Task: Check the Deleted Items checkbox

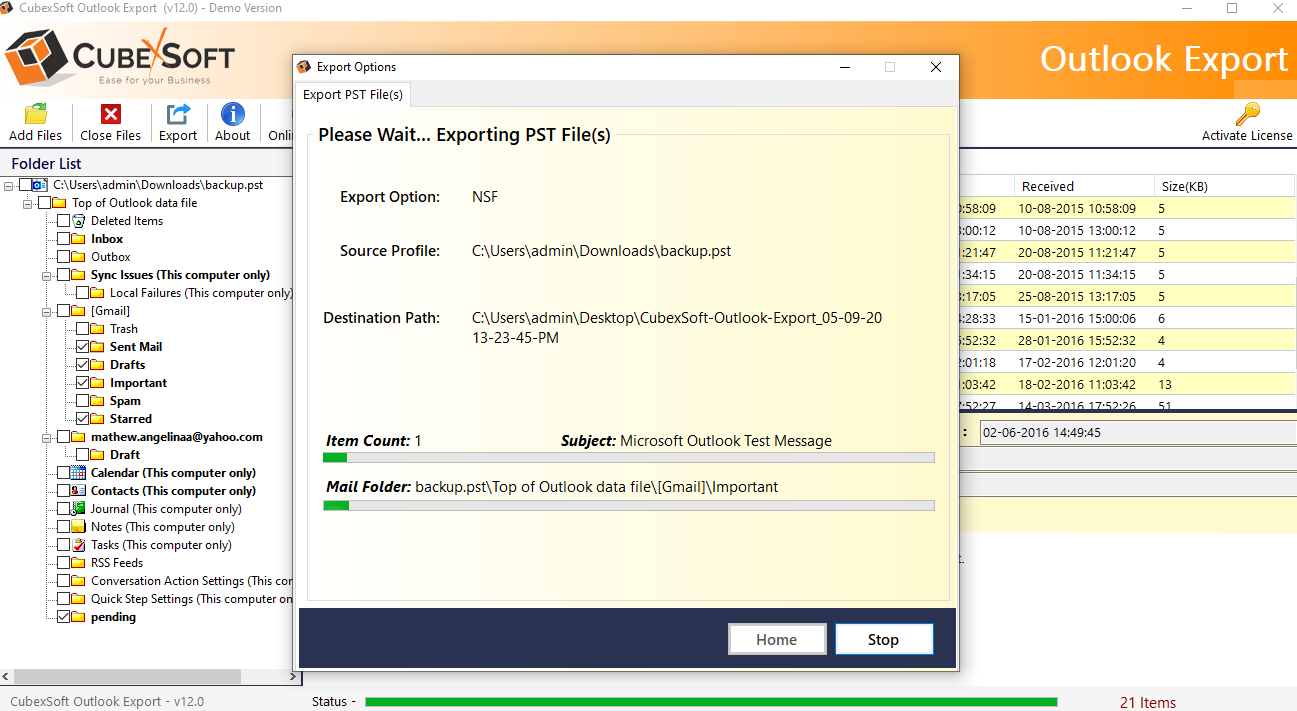Action: tap(64, 221)
